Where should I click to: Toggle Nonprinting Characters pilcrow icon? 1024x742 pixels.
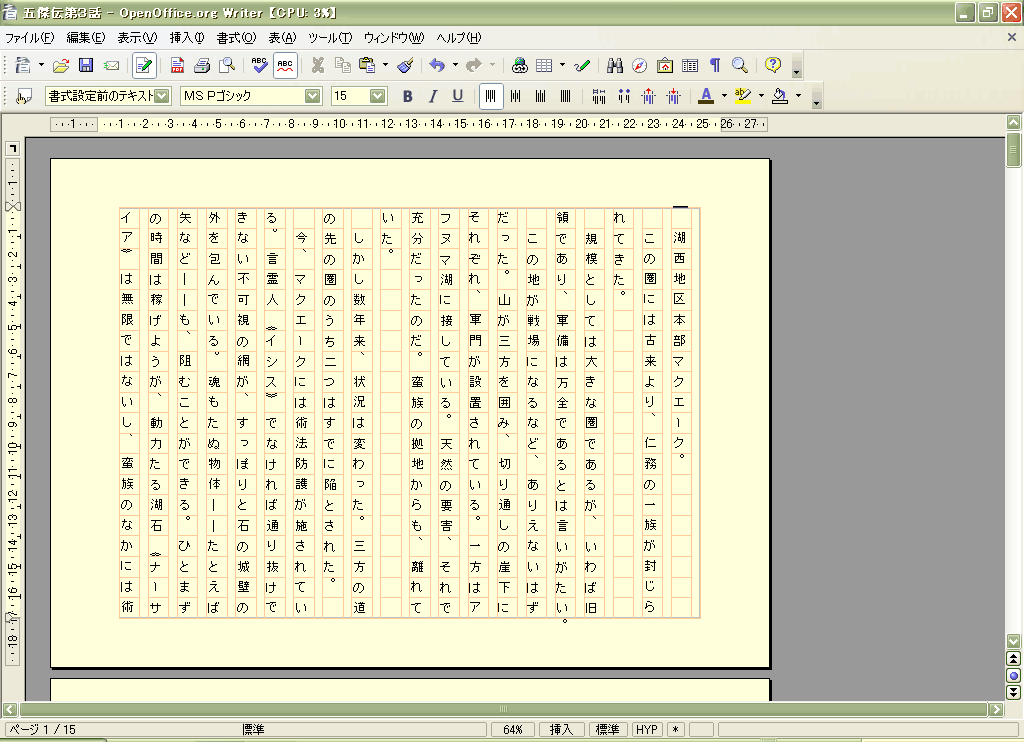715,65
